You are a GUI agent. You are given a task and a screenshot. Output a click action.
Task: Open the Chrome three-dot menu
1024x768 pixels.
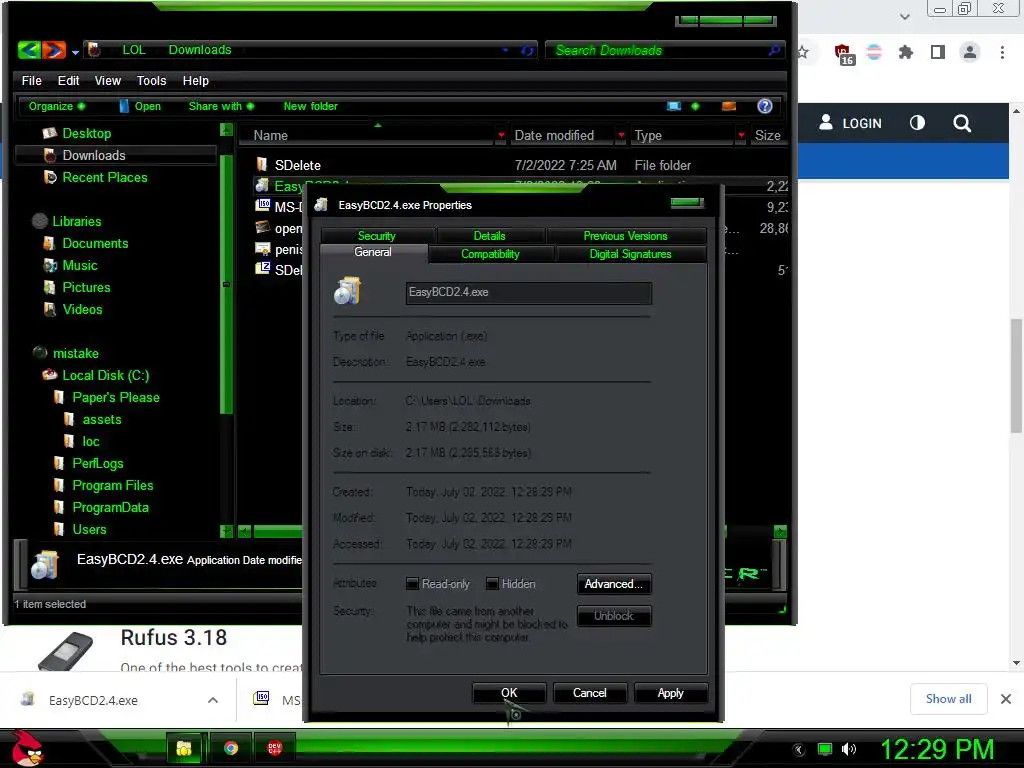point(1002,52)
